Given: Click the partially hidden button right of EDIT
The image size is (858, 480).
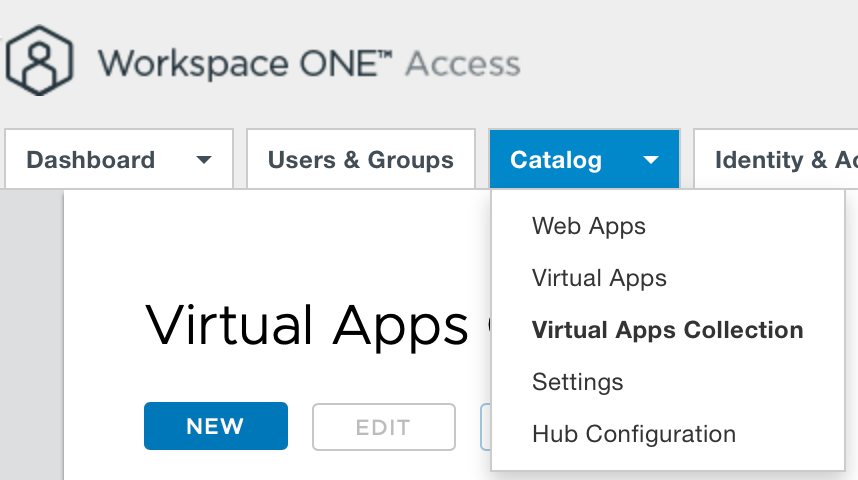Looking at the screenshot, I should pyautogui.click(x=485, y=427).
